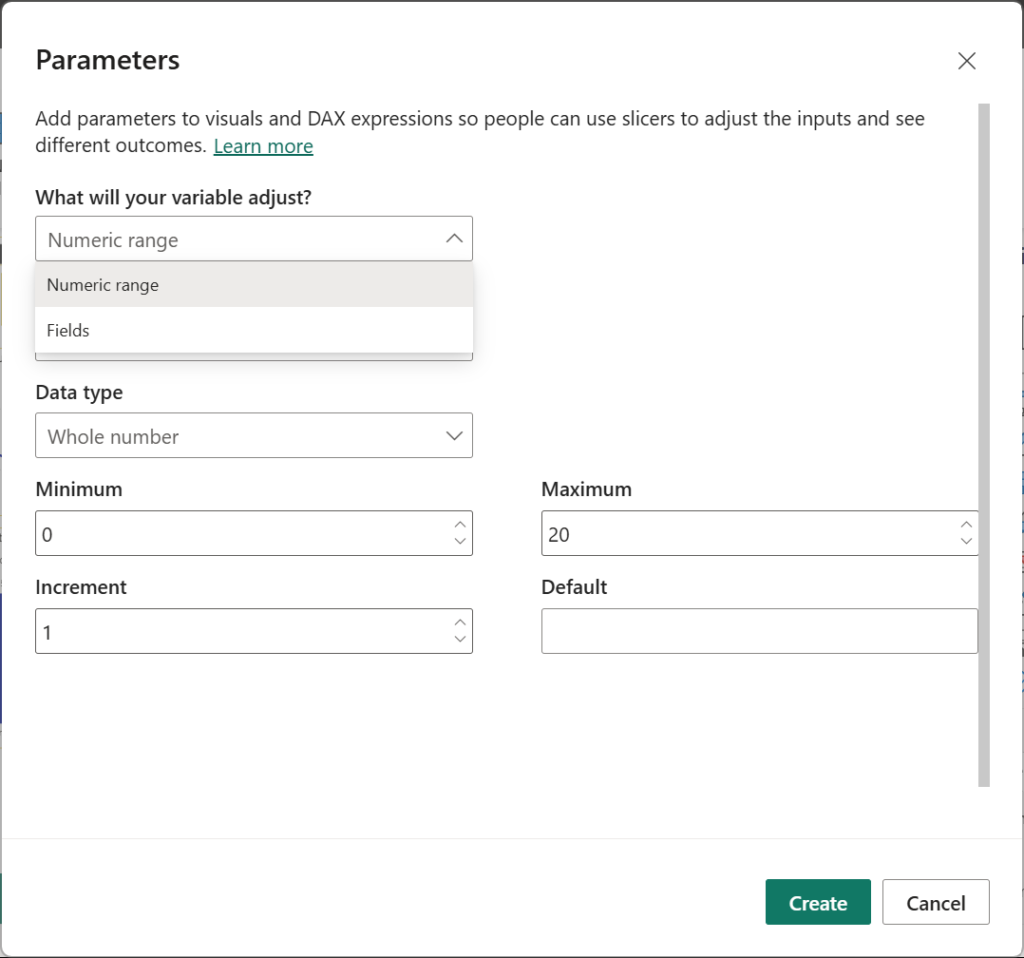Collapse the variable type dropdown chevron
This screenshot has width=1024, height=958.
(453, 239)
